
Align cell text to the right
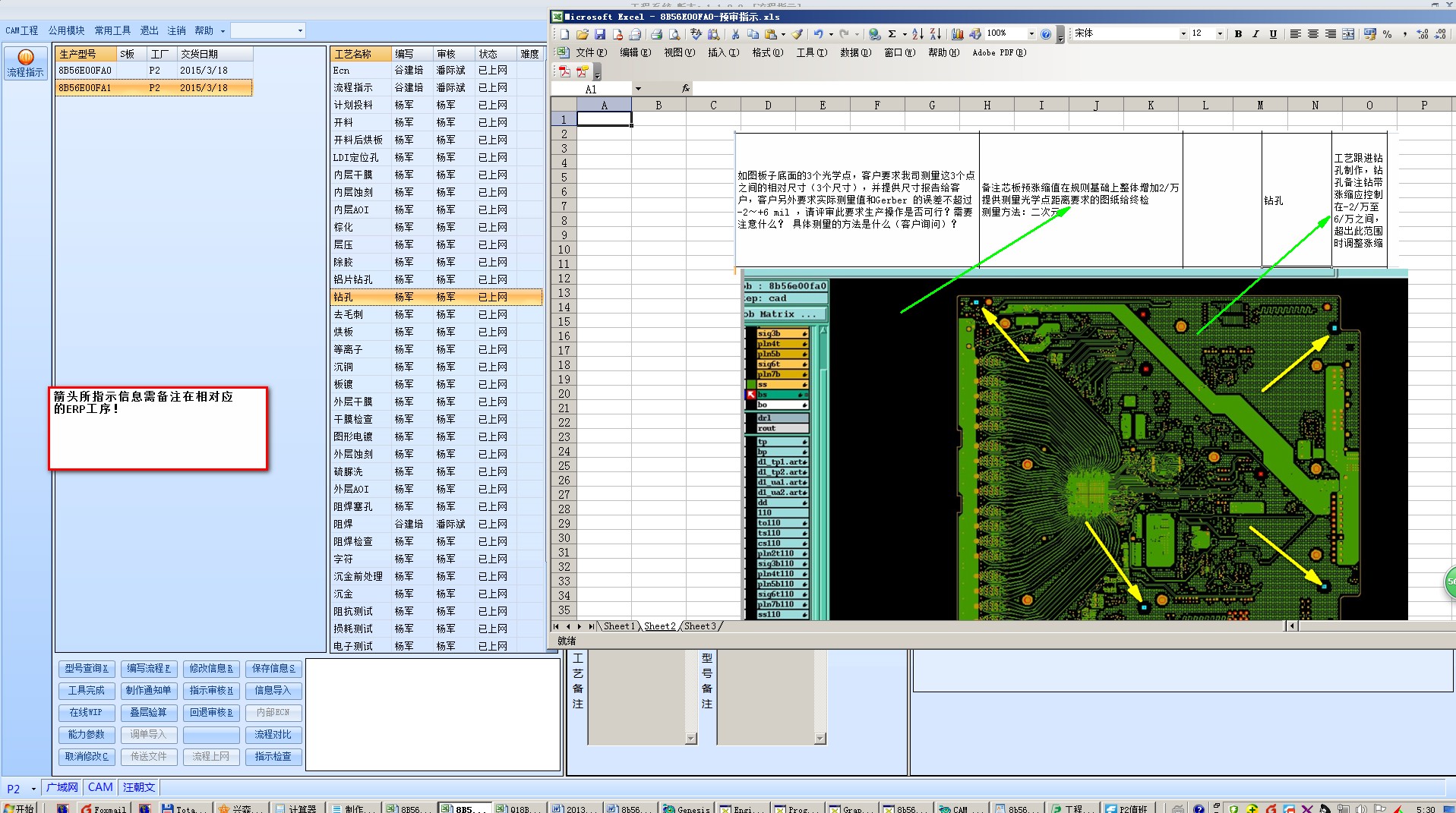(x=1331, y=34)
